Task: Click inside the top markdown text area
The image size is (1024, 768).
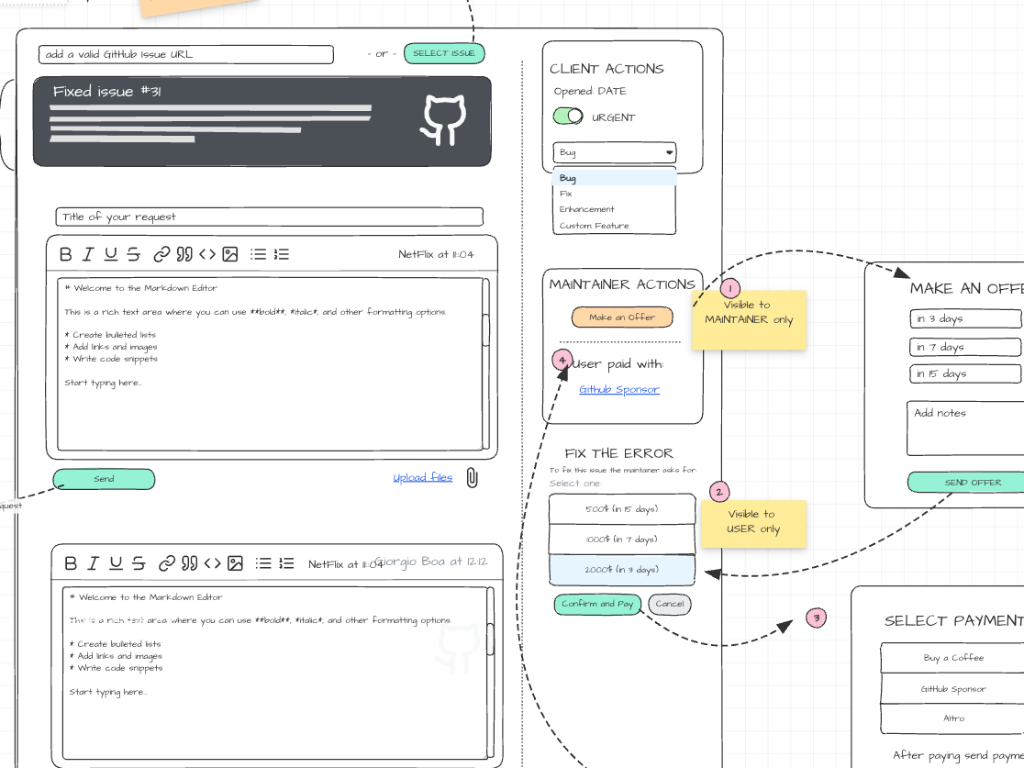Action: pos(270,364)
